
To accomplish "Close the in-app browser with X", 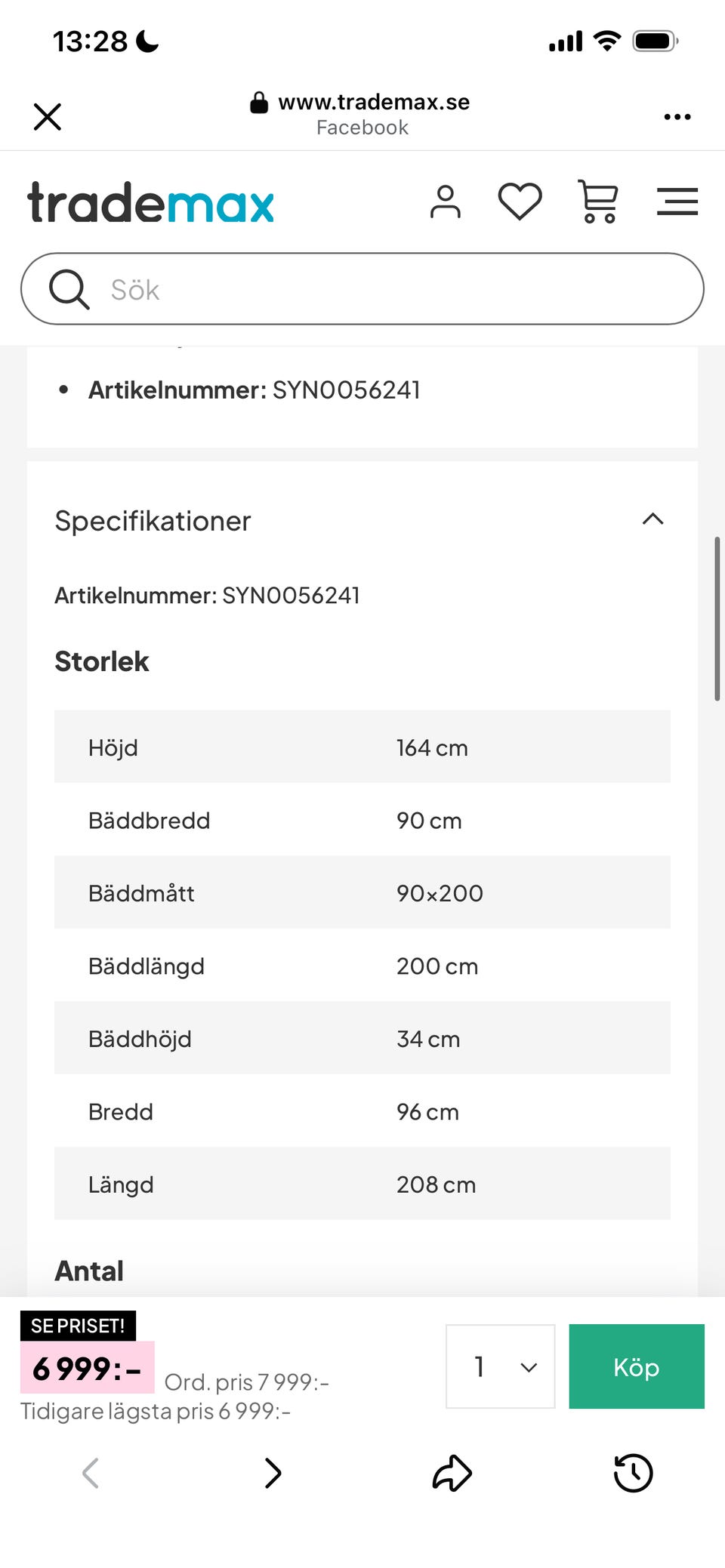I will point(48,116).
